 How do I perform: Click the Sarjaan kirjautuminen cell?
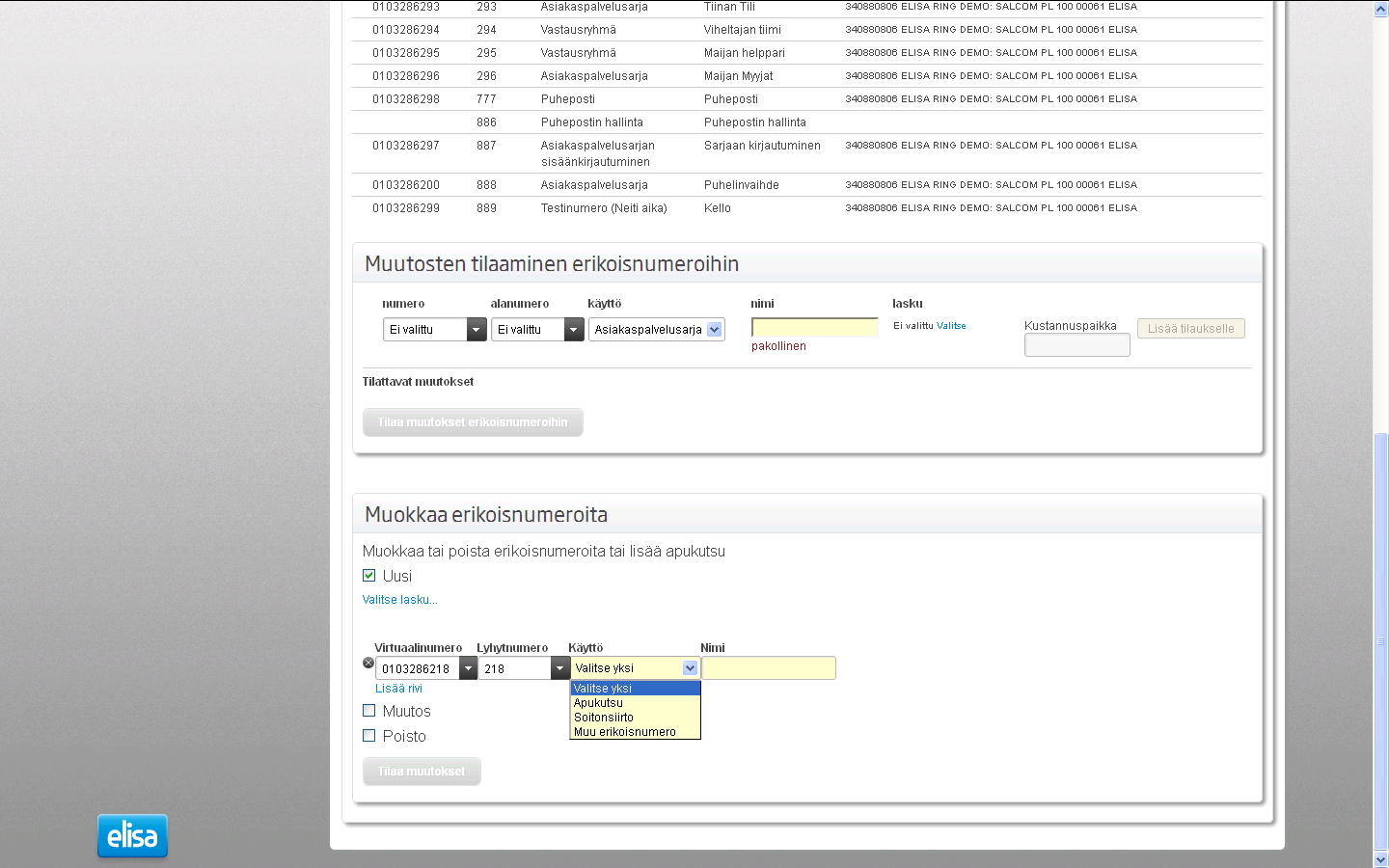pos(762,146)
